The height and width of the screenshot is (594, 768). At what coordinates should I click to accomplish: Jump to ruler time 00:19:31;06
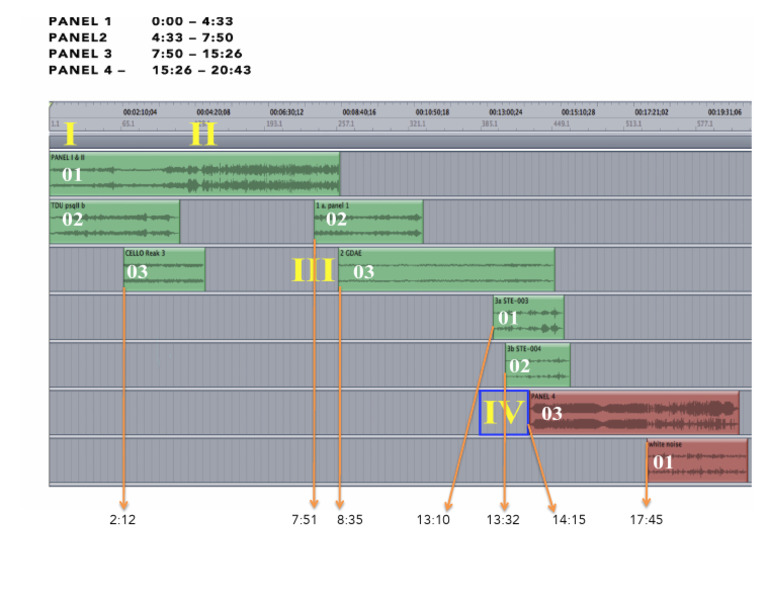pyautogui.click(x=724, y=112)
